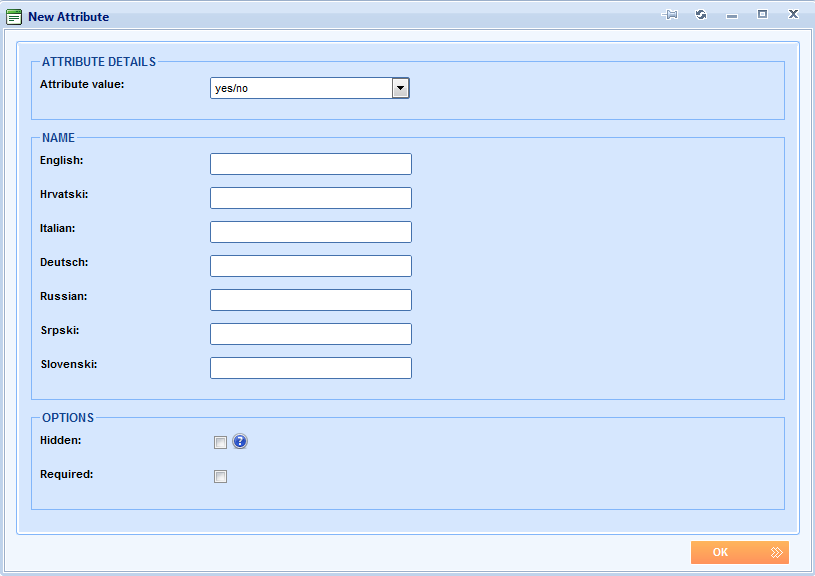The width and height of the screenshot is (815, 576).
Task: Click into the Deutsch name field
Action: click(x=311, y=266)
